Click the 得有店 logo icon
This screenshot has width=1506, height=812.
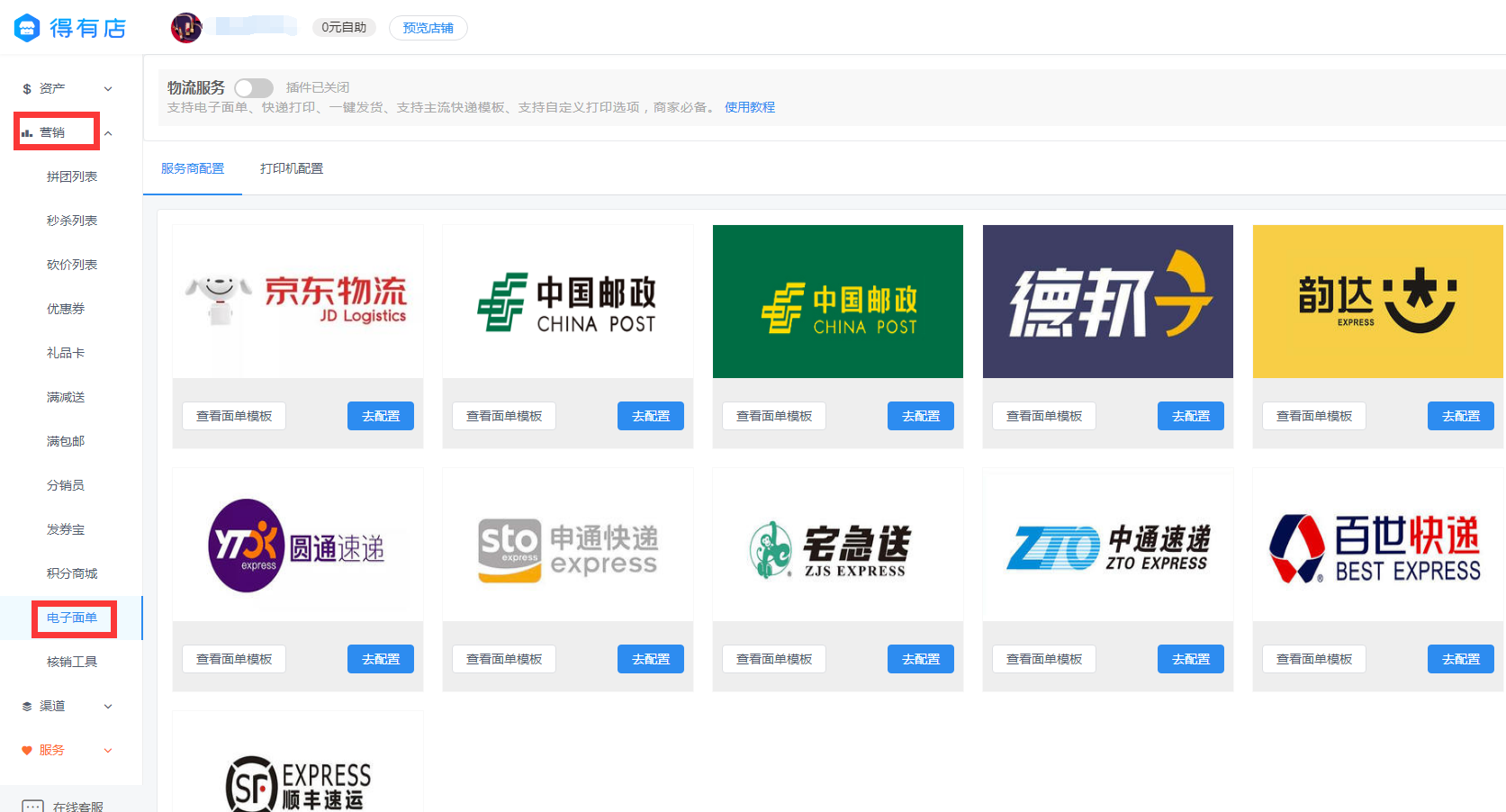(x=27, y=28)
